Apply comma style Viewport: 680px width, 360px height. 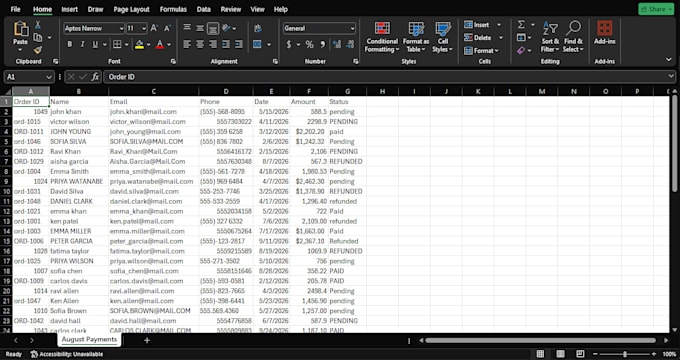[x=322, y=44]
